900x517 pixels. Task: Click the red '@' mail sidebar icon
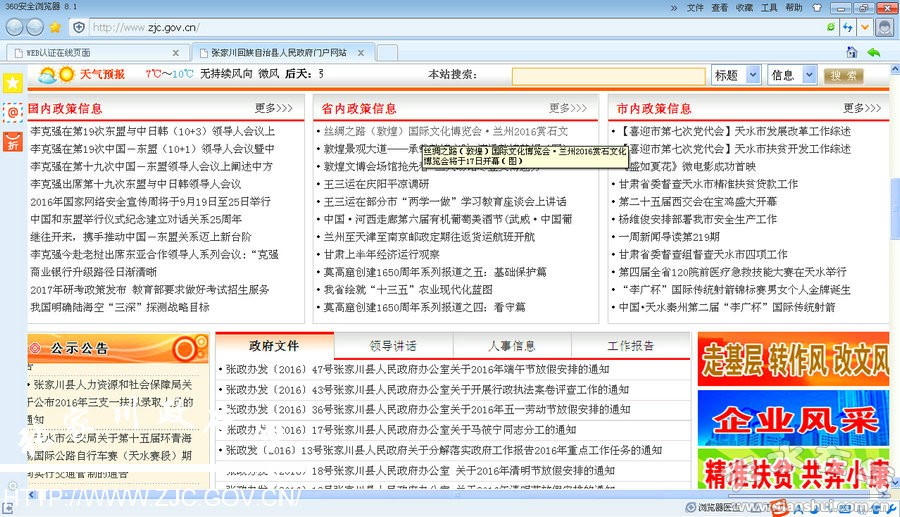pos(12,113)
